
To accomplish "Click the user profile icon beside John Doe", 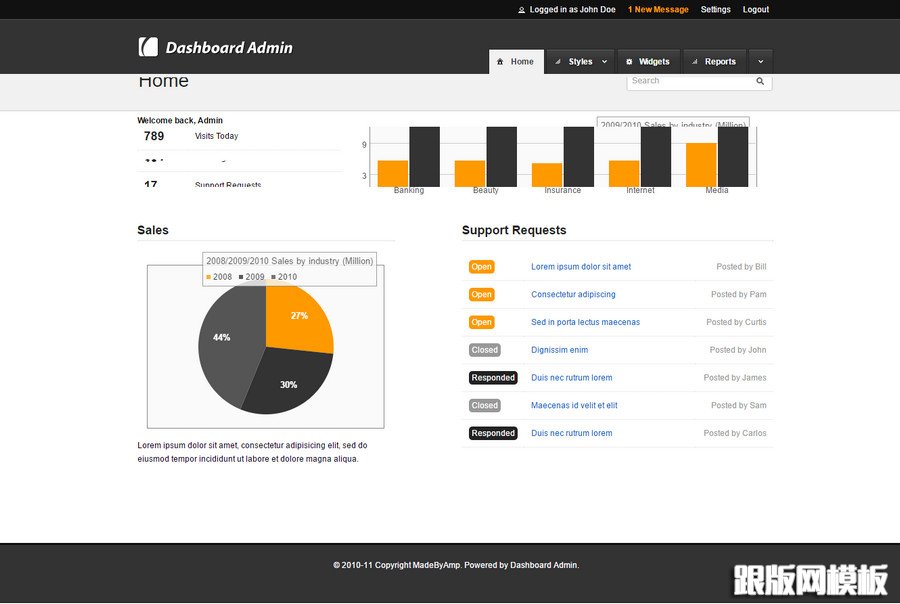I will [521, 10].
